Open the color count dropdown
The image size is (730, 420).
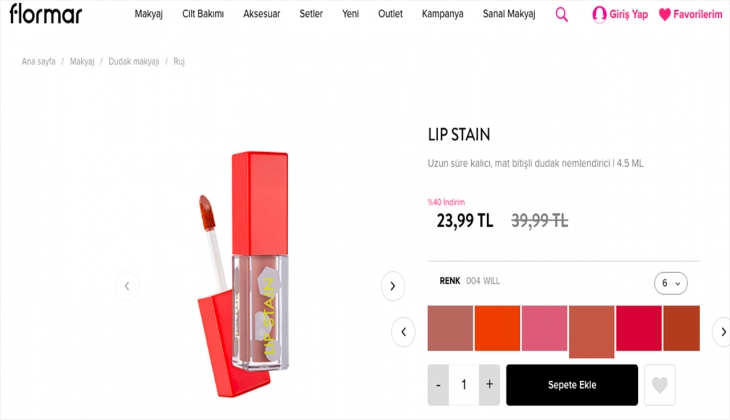tap(671, 283)
